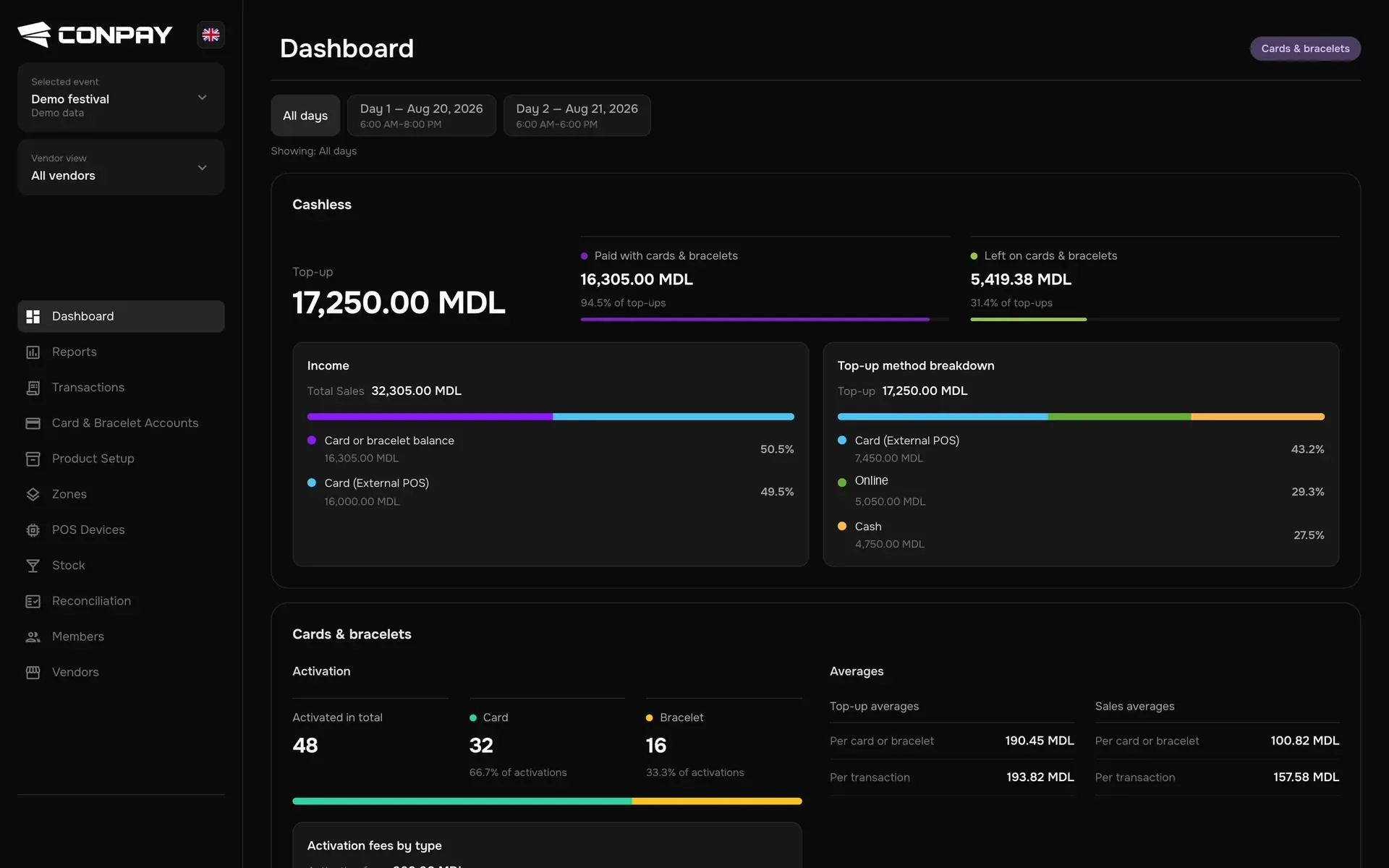Open Card & Bracelet Accounts
Image resolution: width=1389 pixels, height=868 pixels.
121,422
